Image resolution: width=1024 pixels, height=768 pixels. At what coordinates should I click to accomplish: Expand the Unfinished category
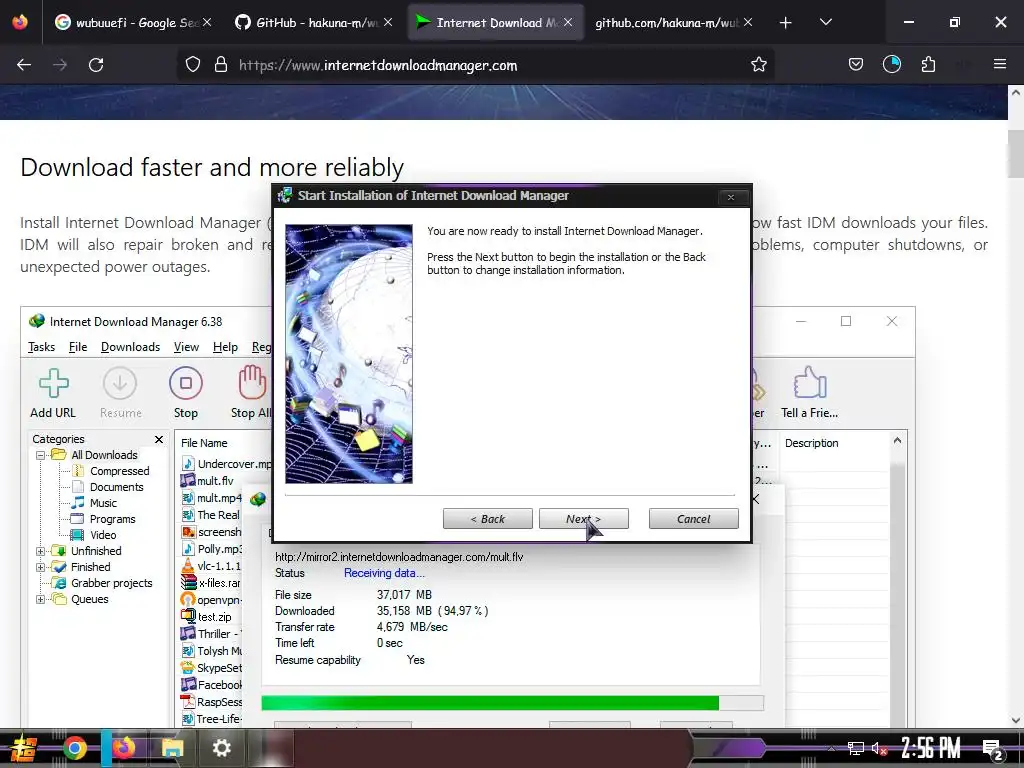pyautogui.click(x=40, y=551)
